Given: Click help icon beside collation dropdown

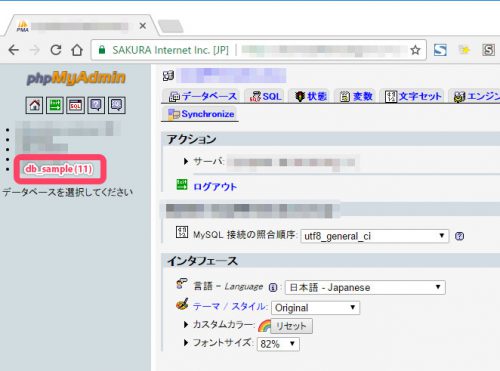Looking at the screenshot, I should [x=459, y=236].
